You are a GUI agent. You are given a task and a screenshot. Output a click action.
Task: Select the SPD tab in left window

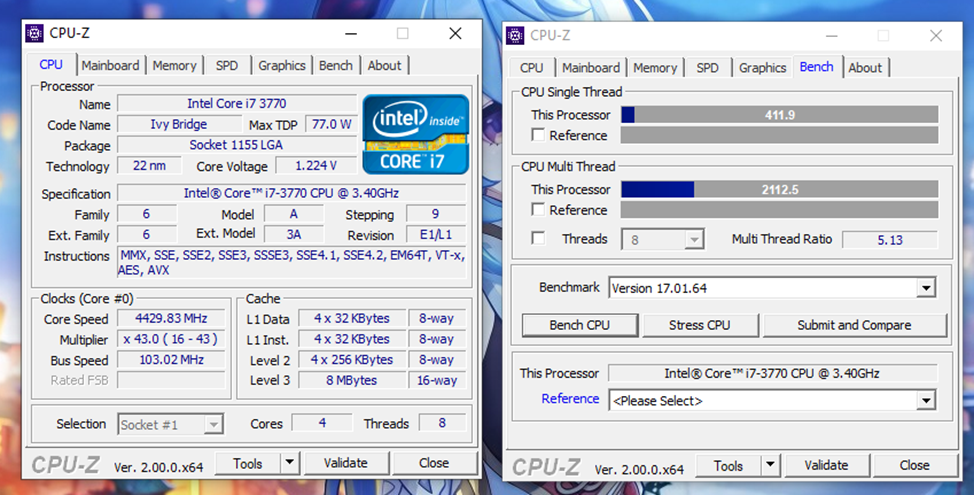227,65
